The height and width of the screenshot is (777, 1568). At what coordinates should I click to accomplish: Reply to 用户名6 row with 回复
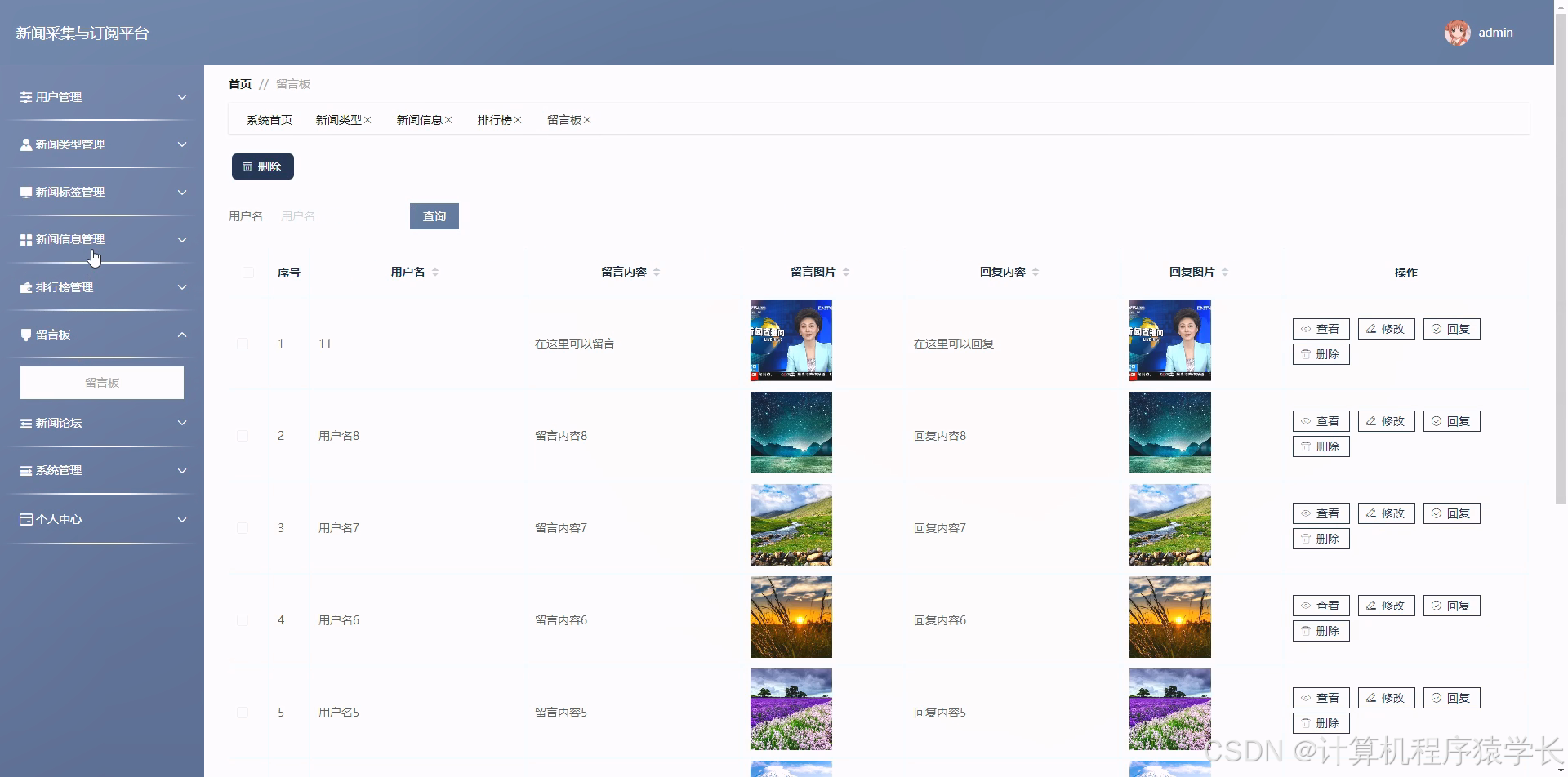(x=1451, y=606)
